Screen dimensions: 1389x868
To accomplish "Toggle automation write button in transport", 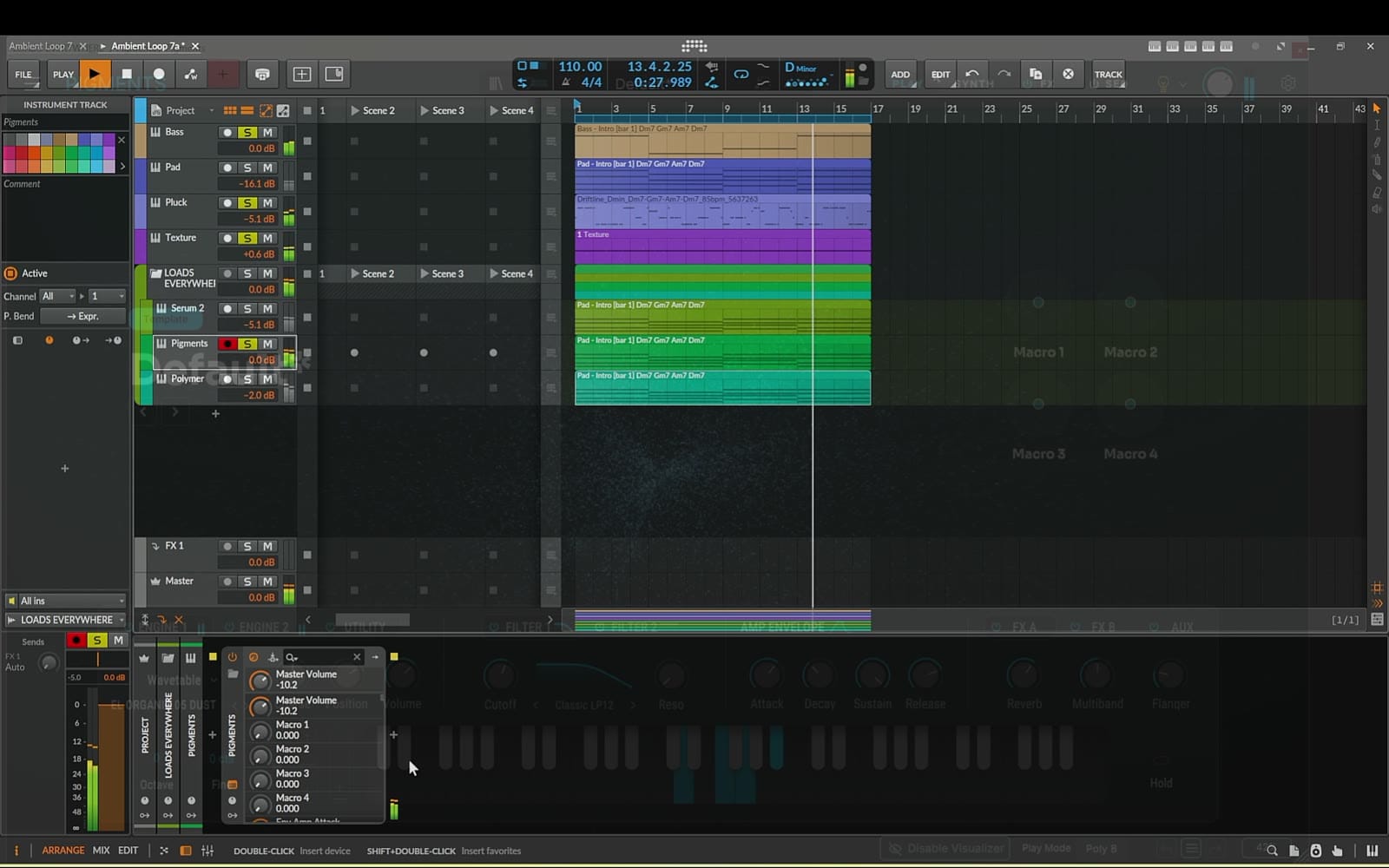I will point(191,74).
